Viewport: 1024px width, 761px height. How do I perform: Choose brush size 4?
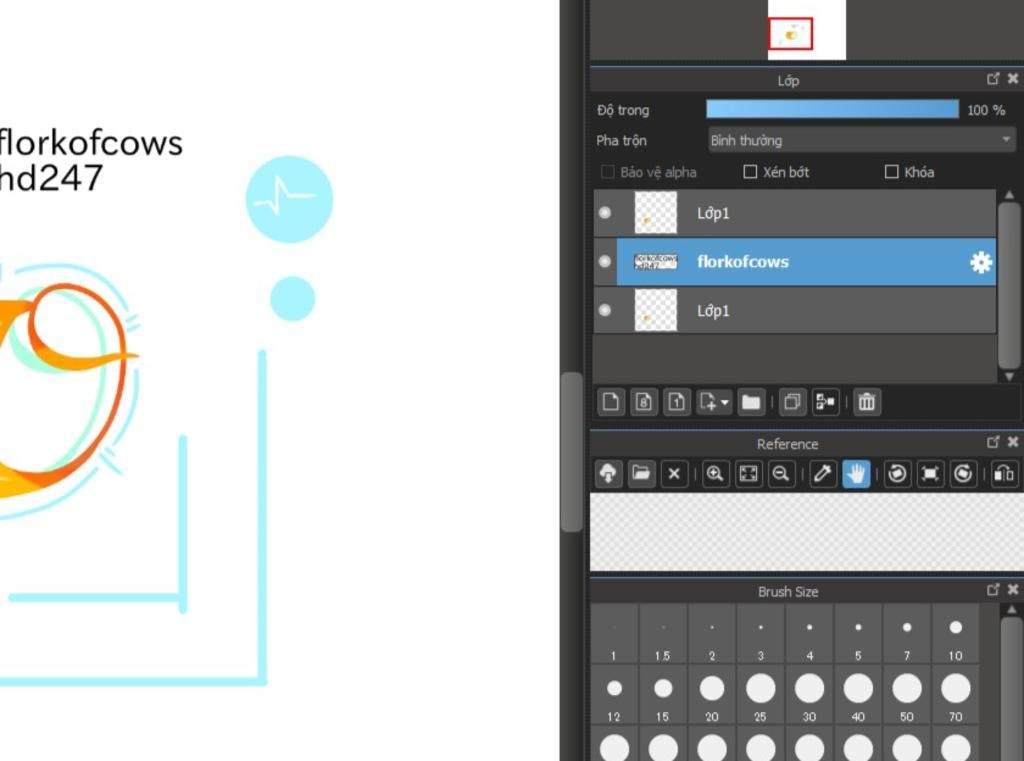(x=809, y=635)
